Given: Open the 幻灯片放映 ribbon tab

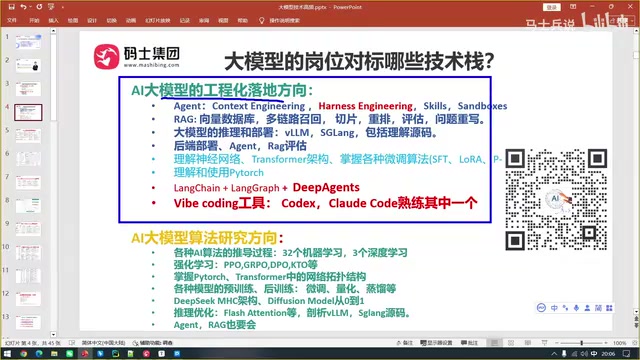Looking at the screenshot, I should point(158,20).
